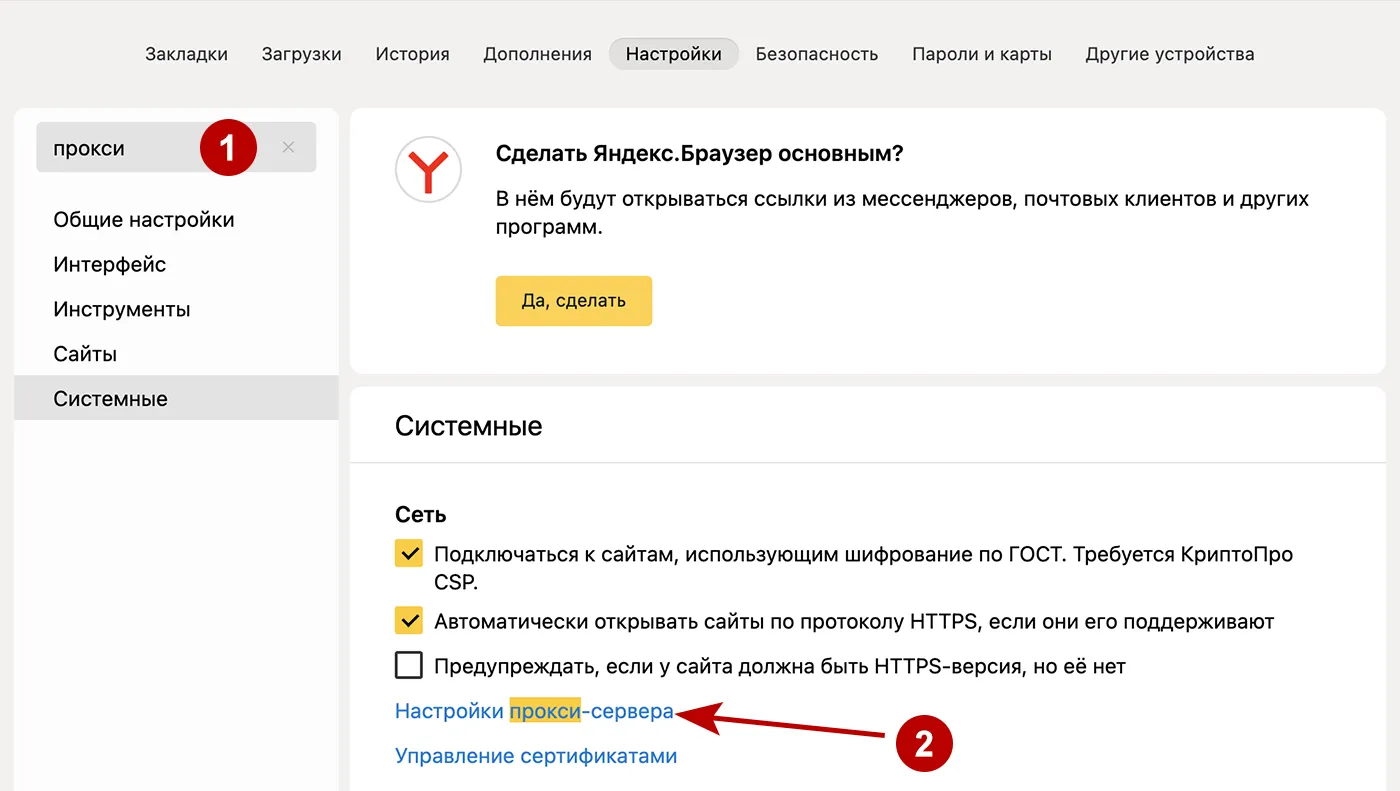Image resolution: width=1400 pixels, height=791 pixels.
Task: Go to Пароли и карты
Action: pos(981,54)
